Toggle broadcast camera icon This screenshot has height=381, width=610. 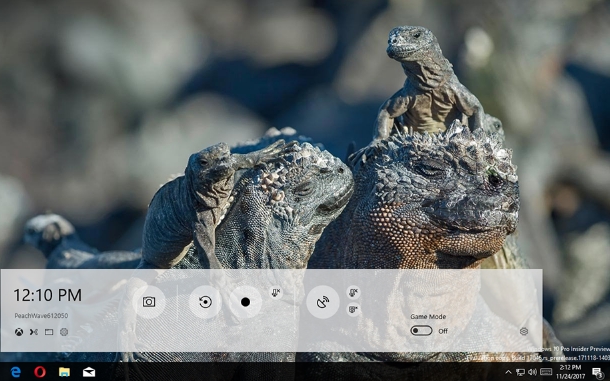[353, 310]
